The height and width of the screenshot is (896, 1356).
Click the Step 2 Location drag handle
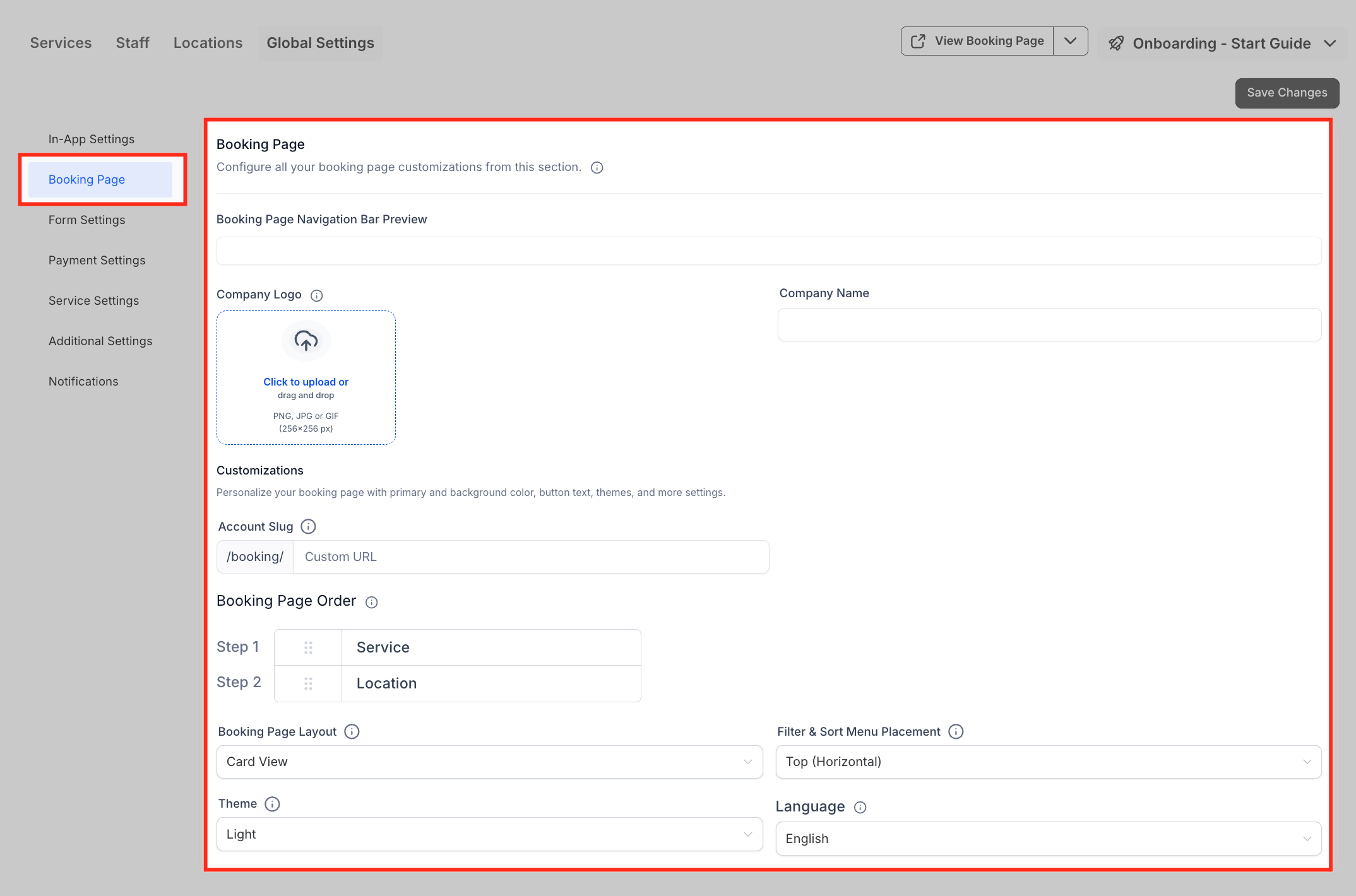coord(308,683)
